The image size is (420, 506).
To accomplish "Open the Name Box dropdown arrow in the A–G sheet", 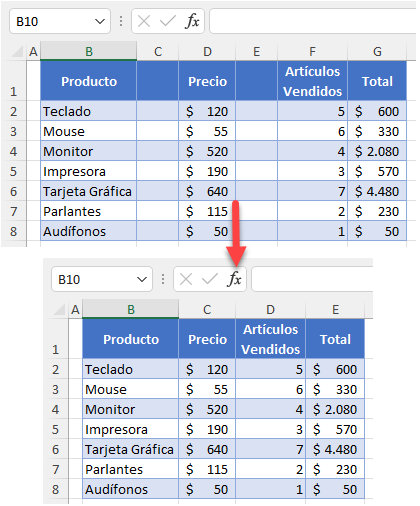I will (100, 22).
